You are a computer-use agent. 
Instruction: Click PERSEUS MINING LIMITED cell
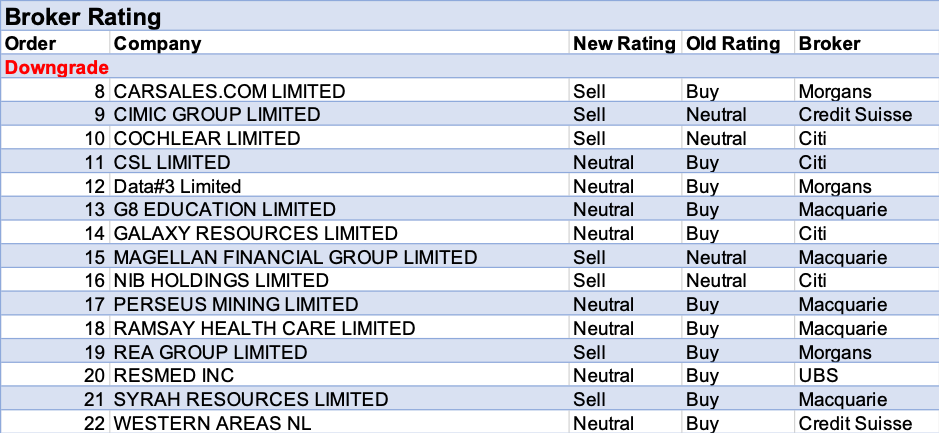[x=236, y=304]
